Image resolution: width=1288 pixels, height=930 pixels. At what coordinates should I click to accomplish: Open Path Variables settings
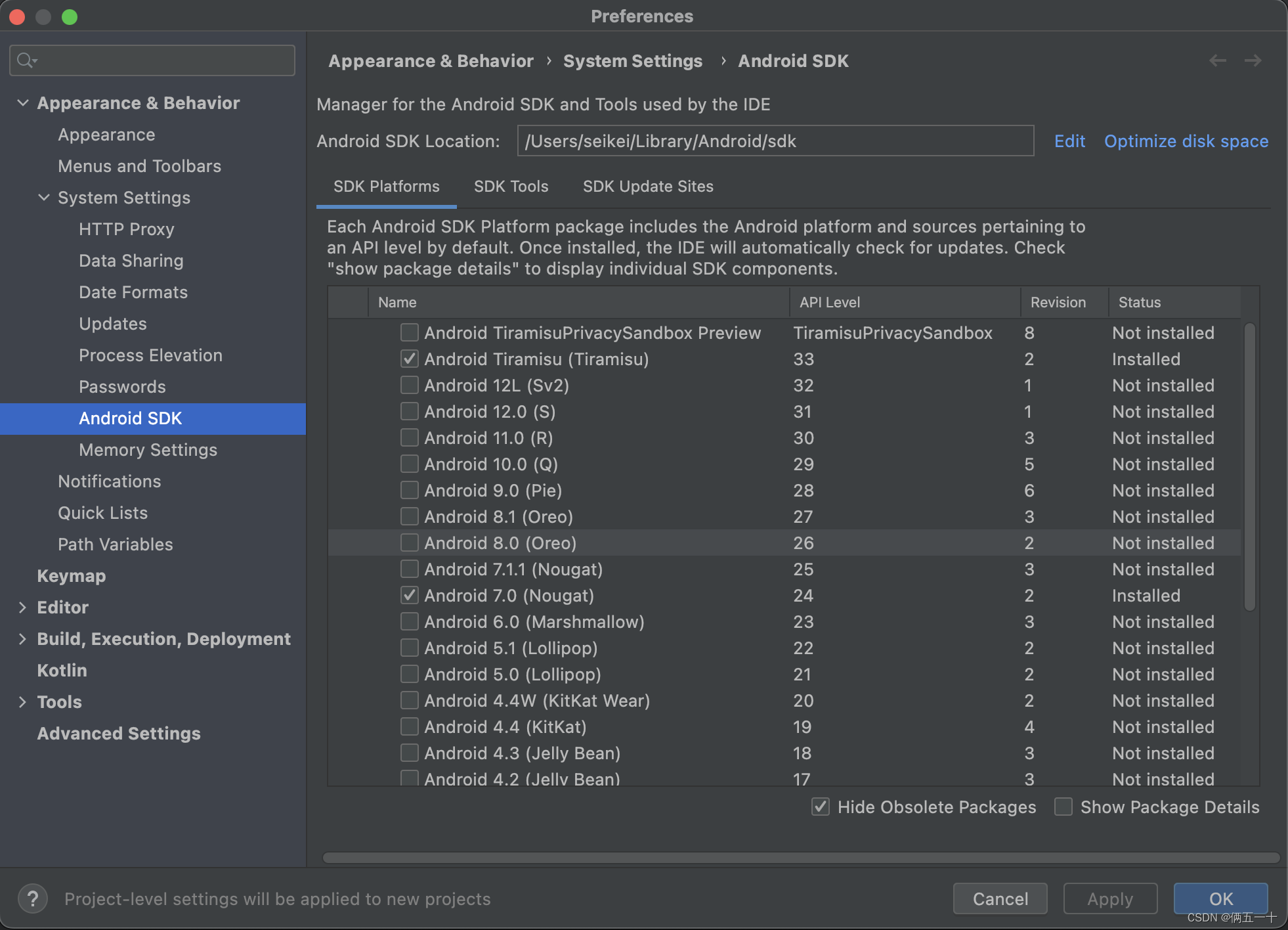[x=115, y=544]
